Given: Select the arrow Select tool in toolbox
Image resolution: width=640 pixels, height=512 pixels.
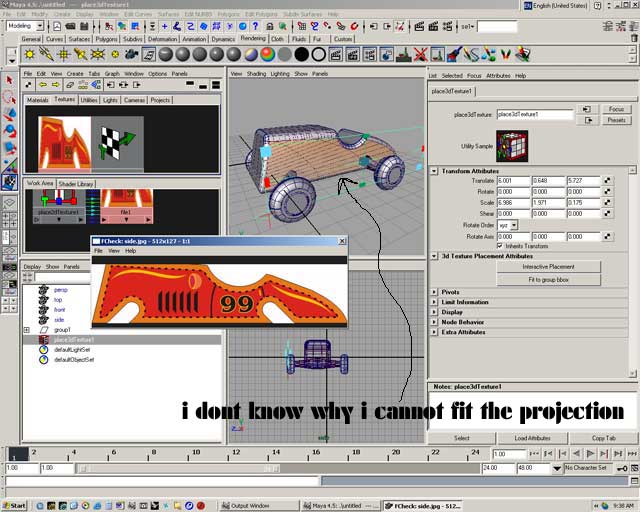Looking at the screenshot, I should (9, 80).
